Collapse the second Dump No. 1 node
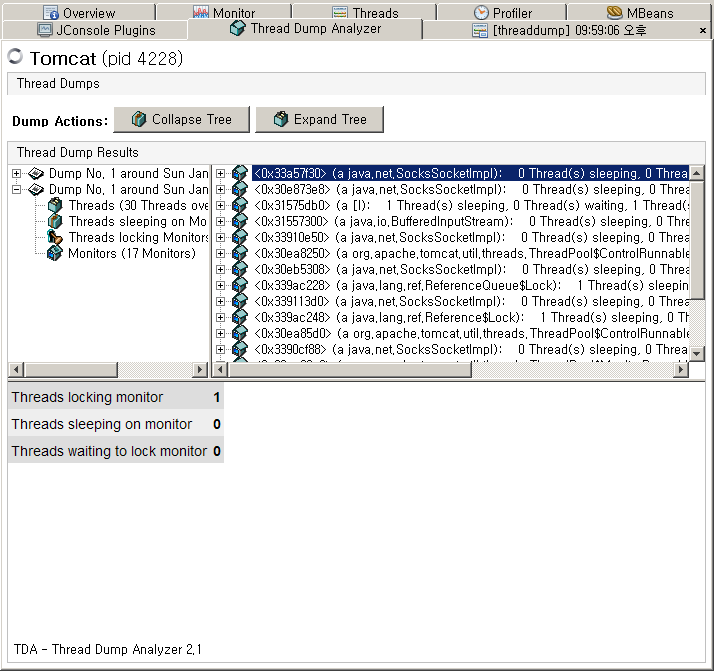 click(x=16, y=189)
